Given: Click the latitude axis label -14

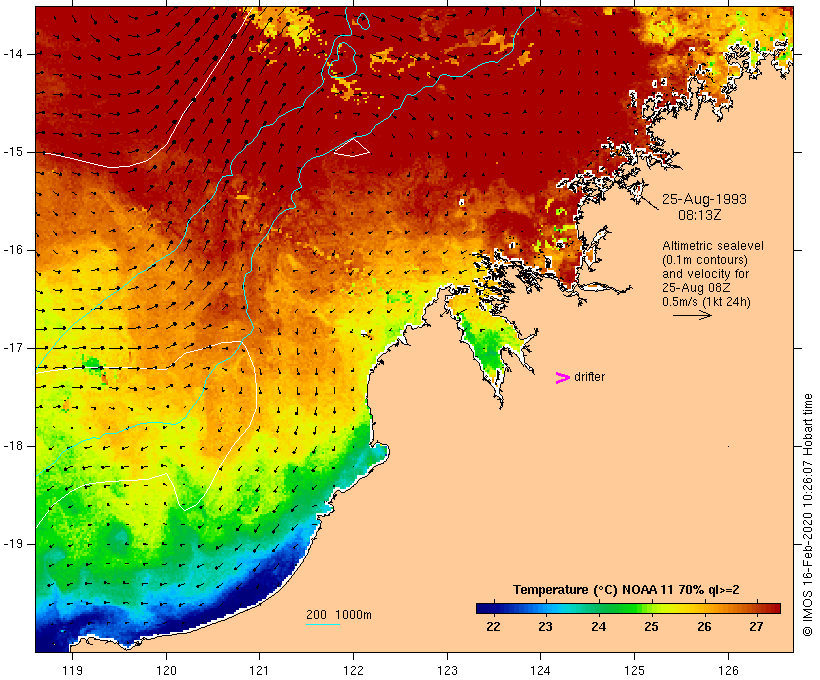Looking at the screenshot, I should pyautogui.click(x=13, y=54).
